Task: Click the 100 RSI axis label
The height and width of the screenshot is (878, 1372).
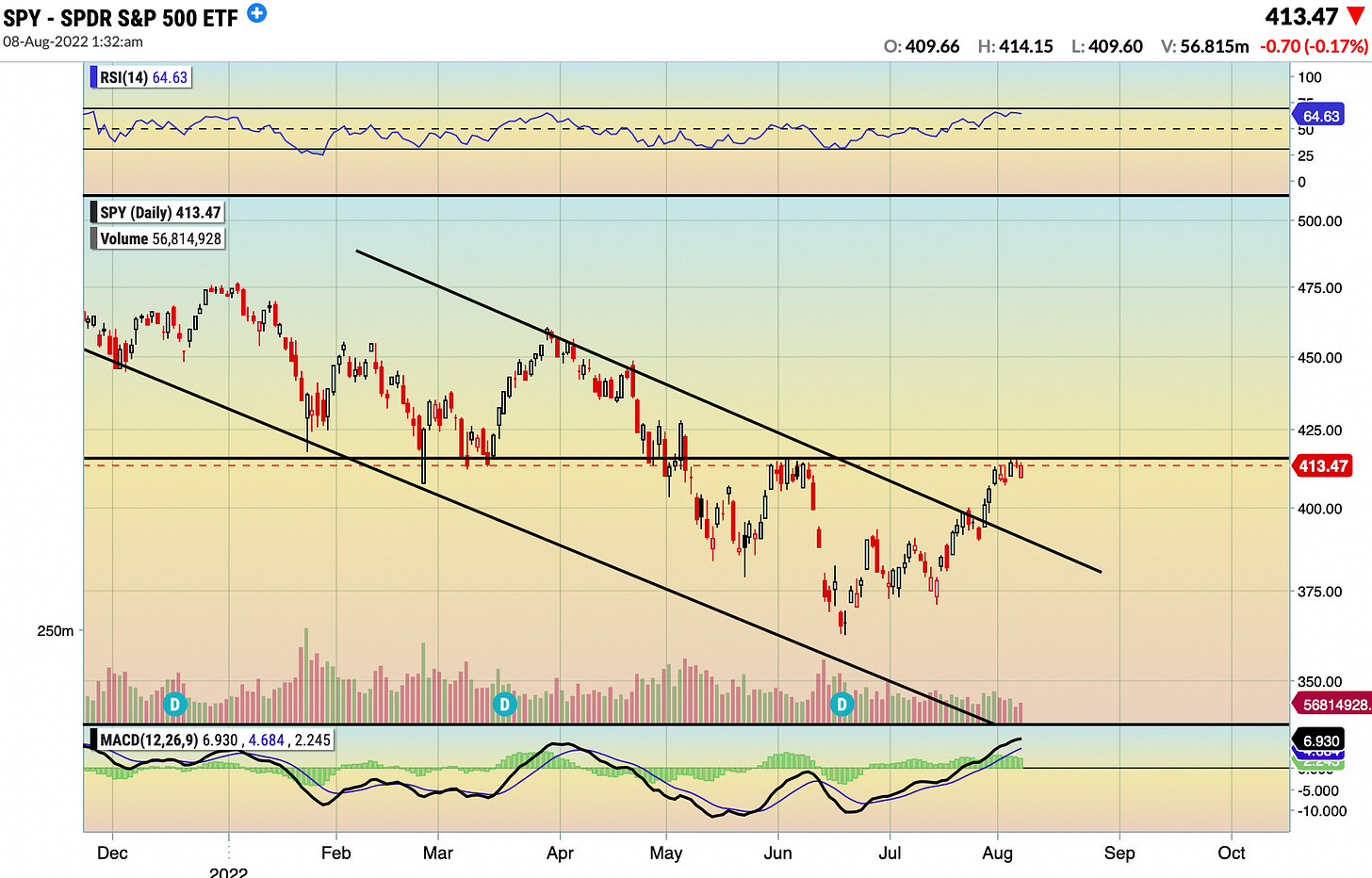Action: tap(1310, 77)
